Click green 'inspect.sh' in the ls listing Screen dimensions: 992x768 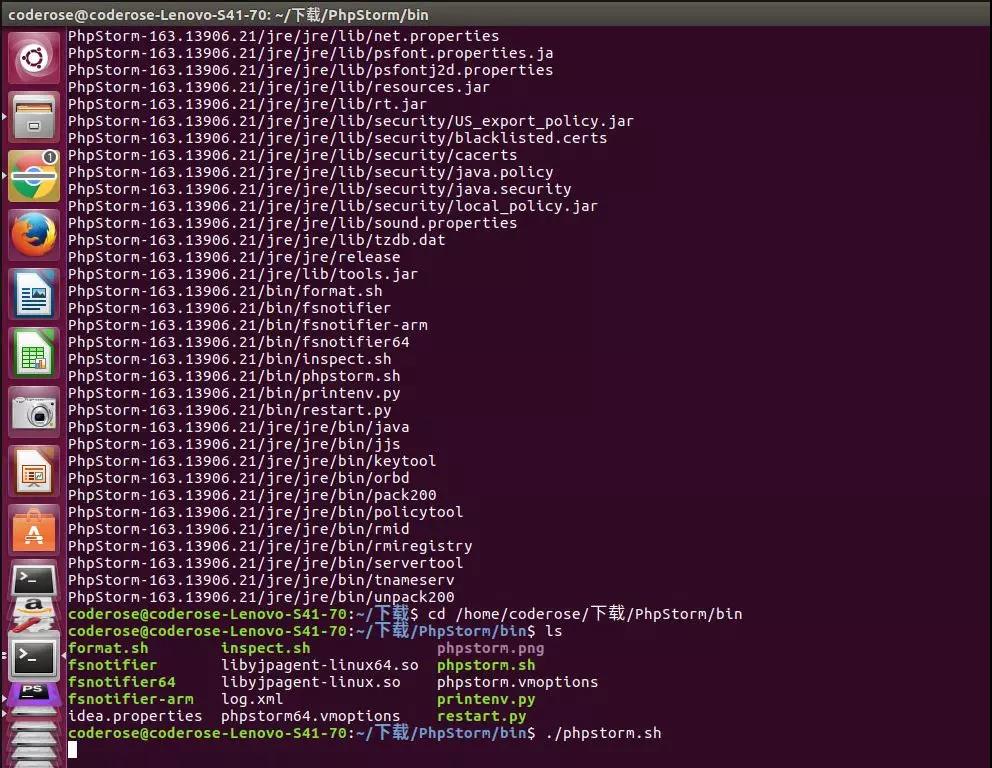point(266,648)
